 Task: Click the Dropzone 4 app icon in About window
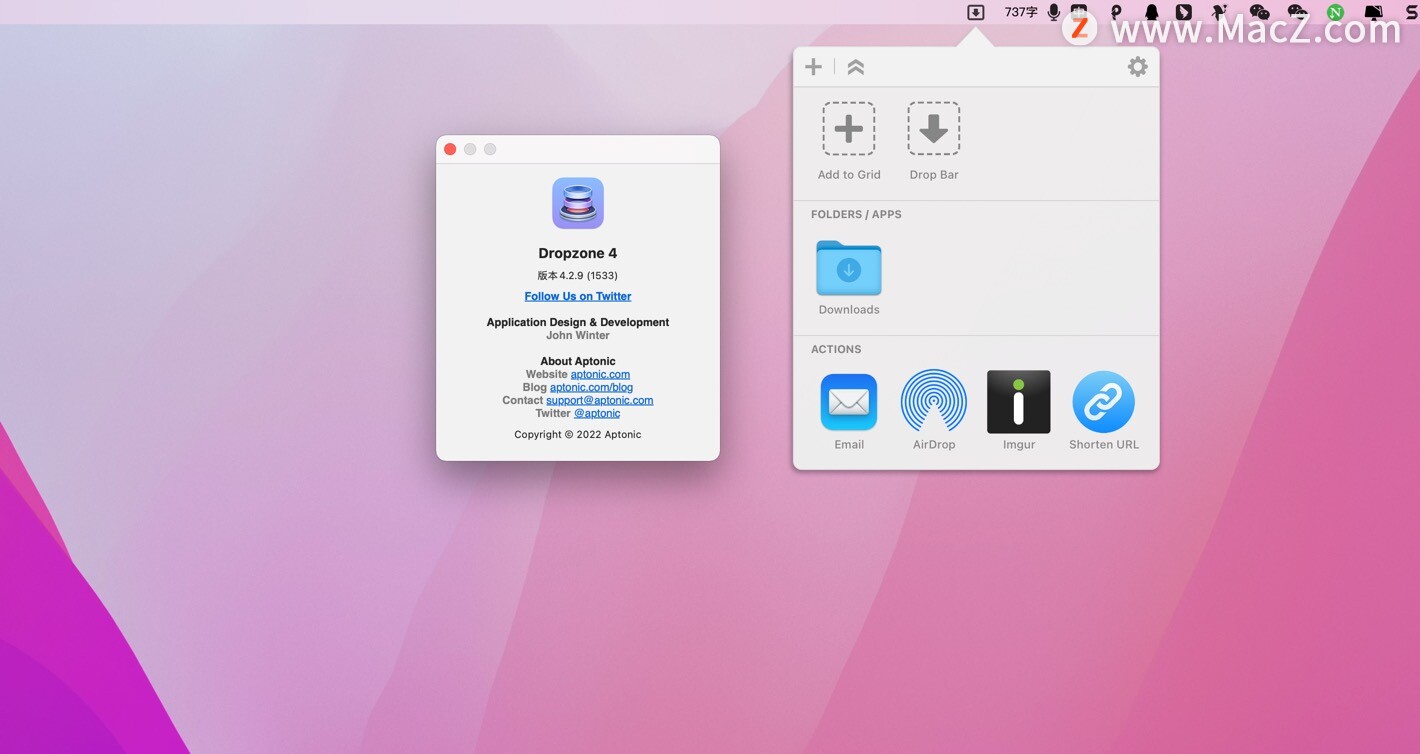tap(578, 203)
